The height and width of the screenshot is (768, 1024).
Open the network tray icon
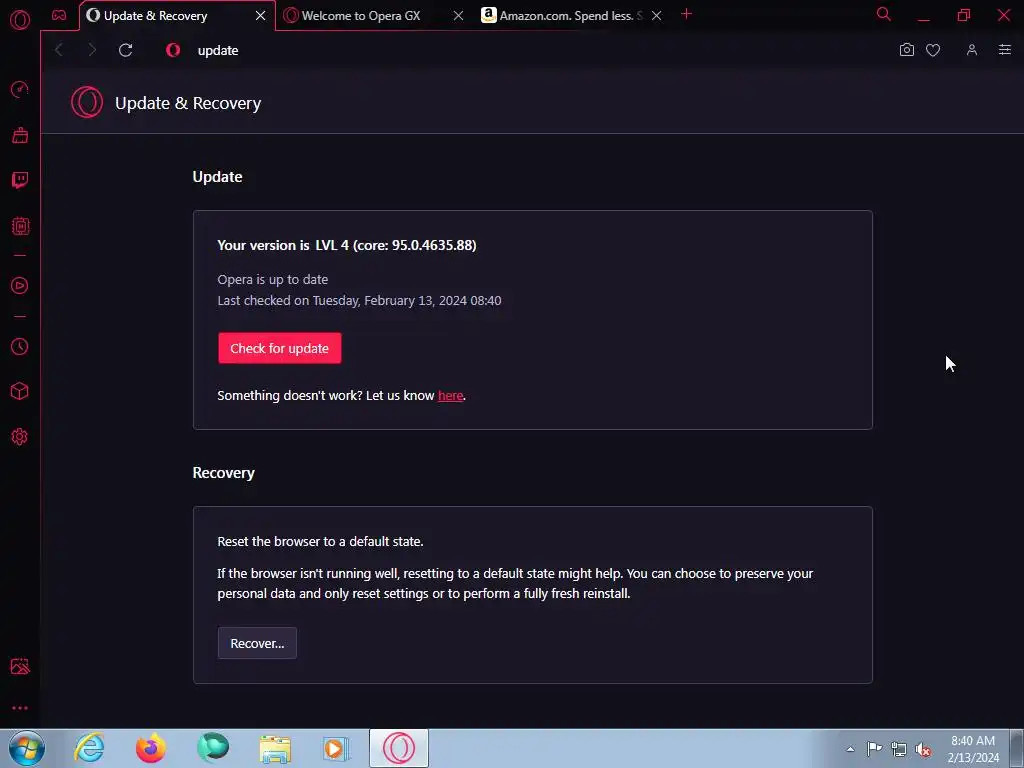click(899, 749)
